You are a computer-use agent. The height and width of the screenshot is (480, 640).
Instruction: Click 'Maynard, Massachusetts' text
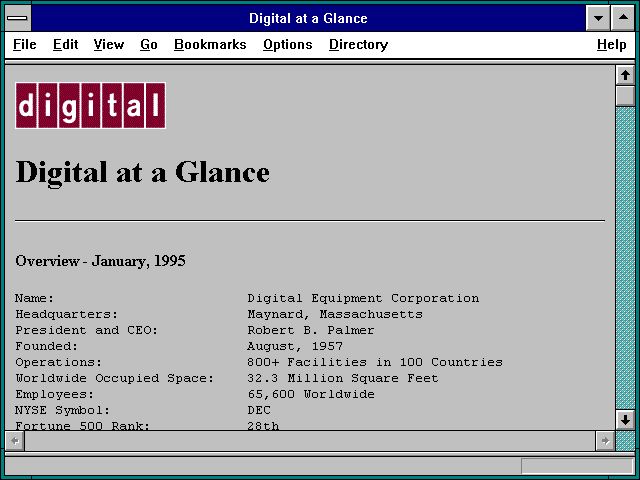335,314
